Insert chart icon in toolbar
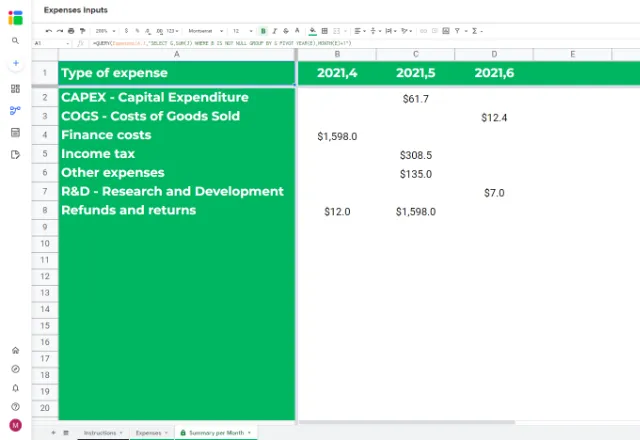640x440 pixels. (446, 31)
